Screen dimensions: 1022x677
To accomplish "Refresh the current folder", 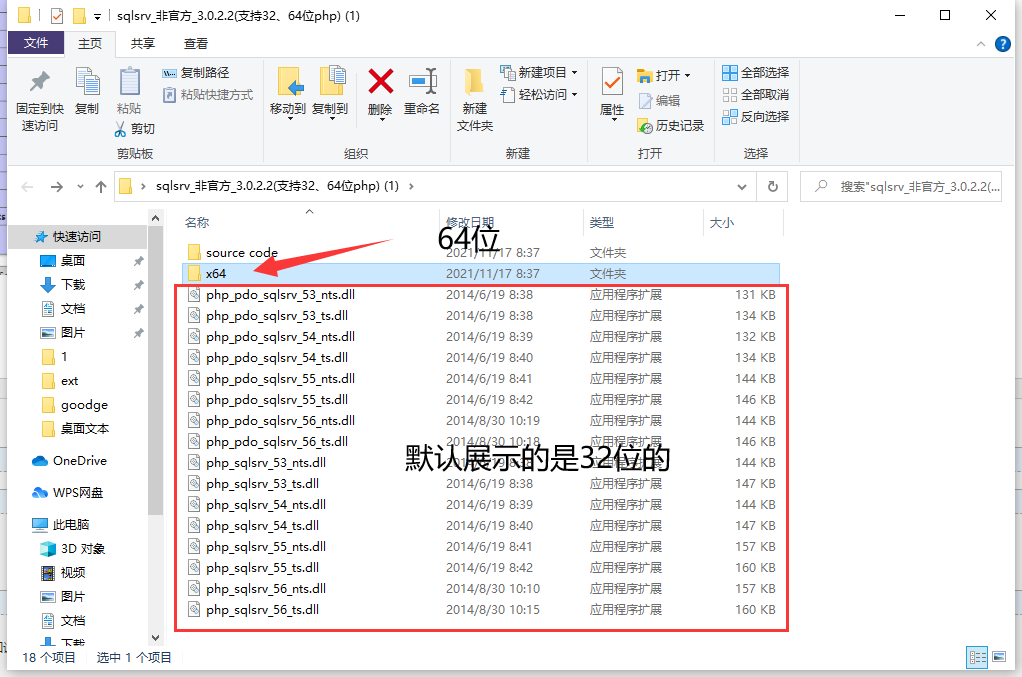I will click(772, 187).
